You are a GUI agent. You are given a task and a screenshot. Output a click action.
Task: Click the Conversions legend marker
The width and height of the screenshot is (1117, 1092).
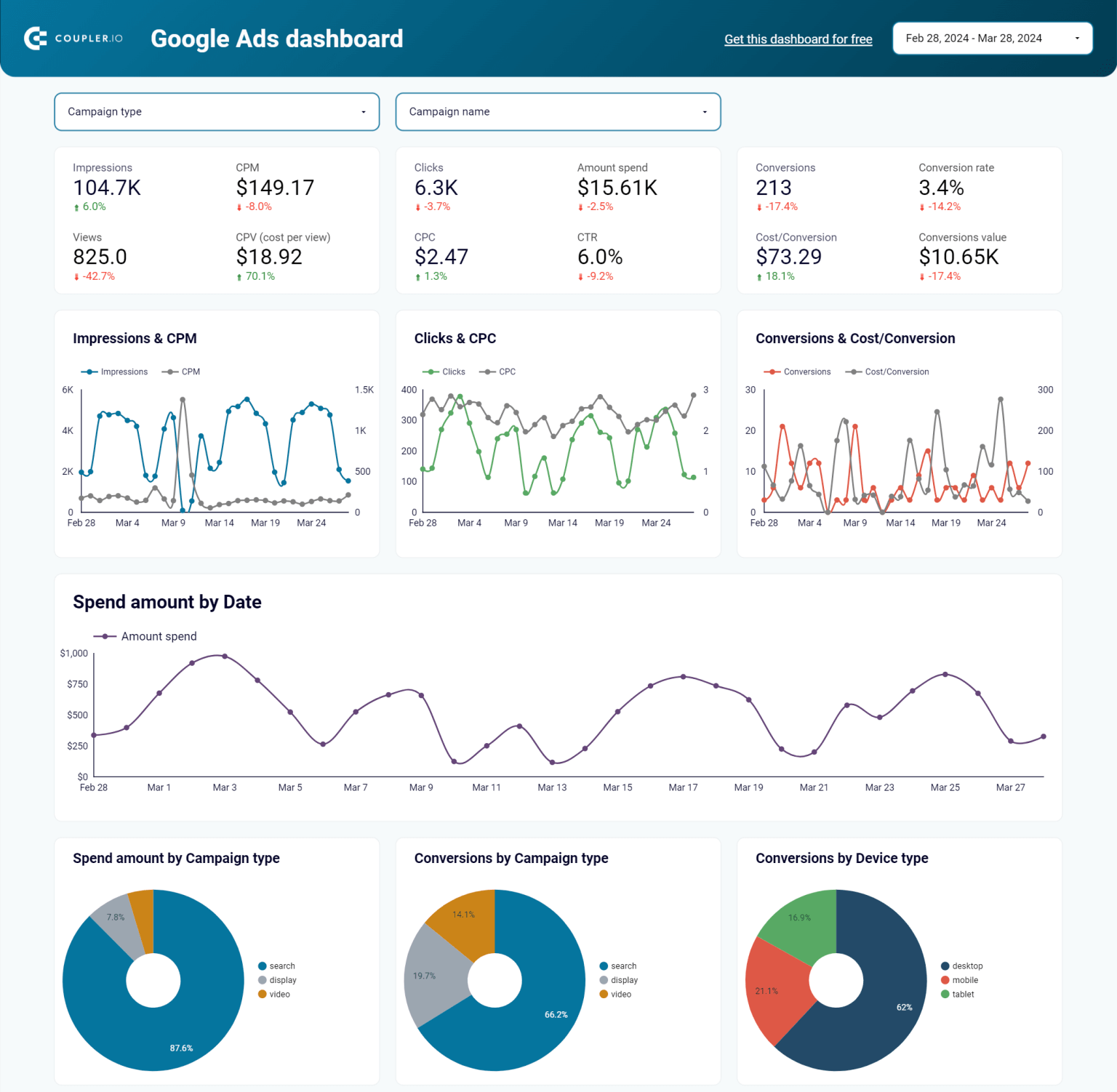coord(772,372)
